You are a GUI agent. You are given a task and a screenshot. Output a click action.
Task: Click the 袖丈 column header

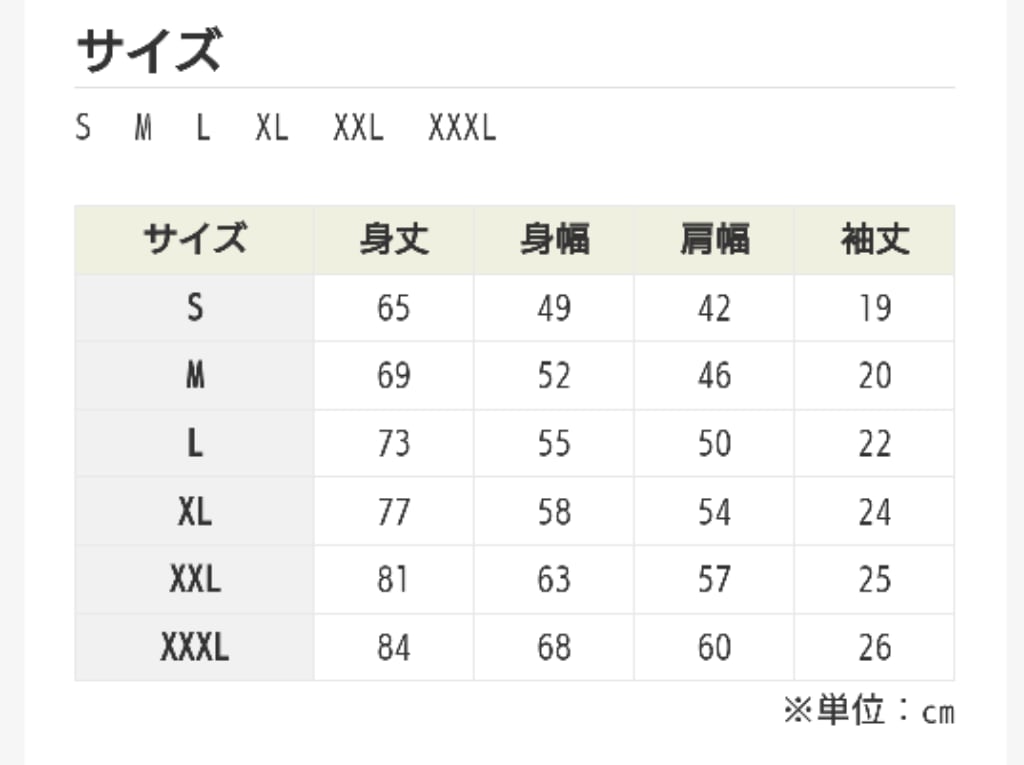click(x=874, y=240)
